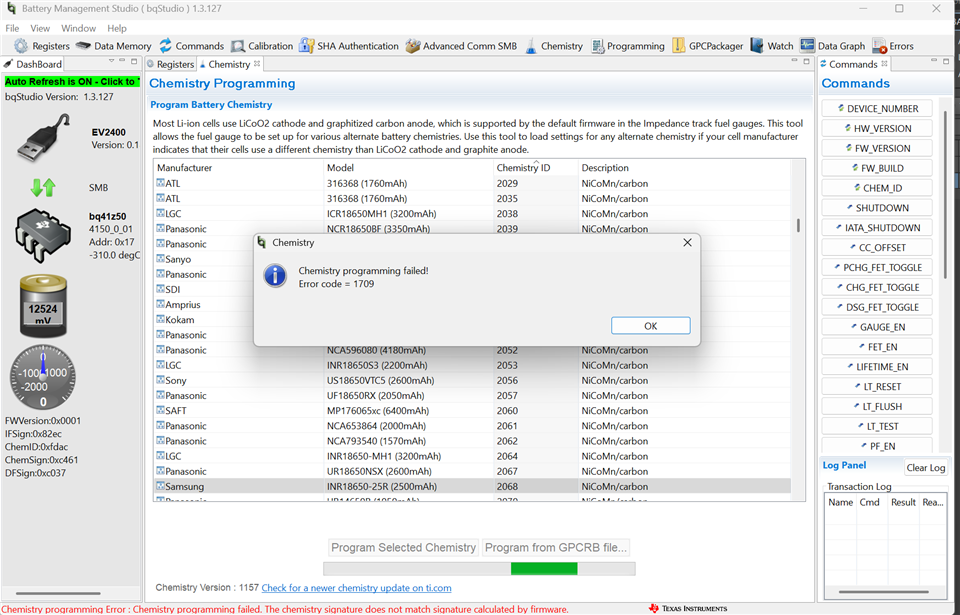The width and height of the screenshot is (960, 615).
Task: Select the SAFT MP176065xc row
Action: click(472, 410)
